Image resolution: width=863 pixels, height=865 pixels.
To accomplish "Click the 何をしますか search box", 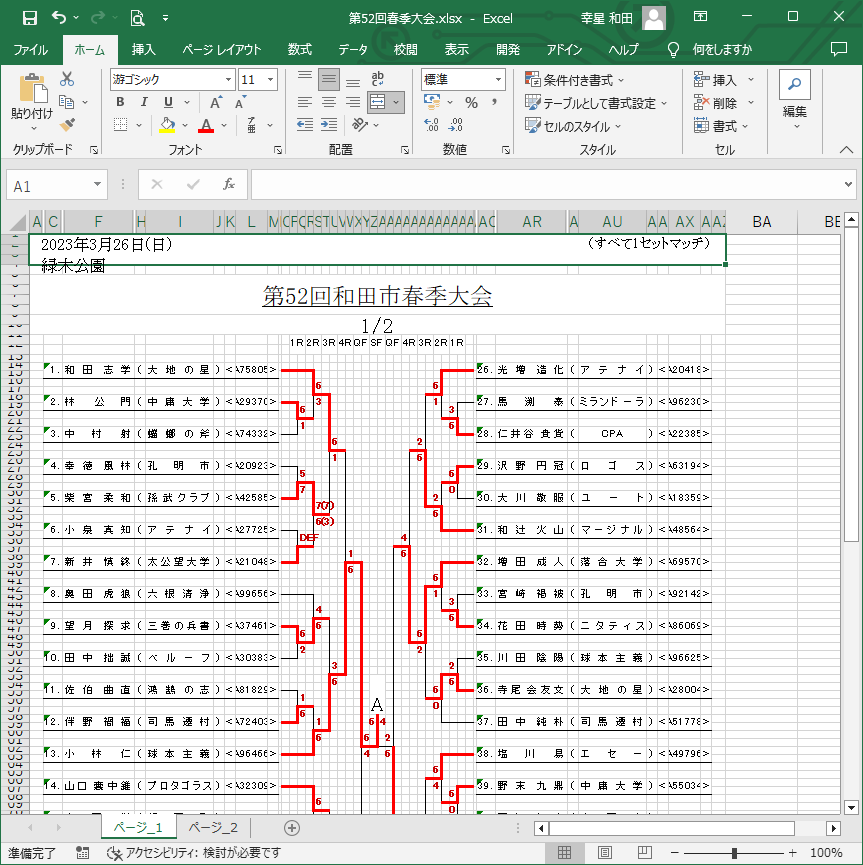I will point(722,50).
